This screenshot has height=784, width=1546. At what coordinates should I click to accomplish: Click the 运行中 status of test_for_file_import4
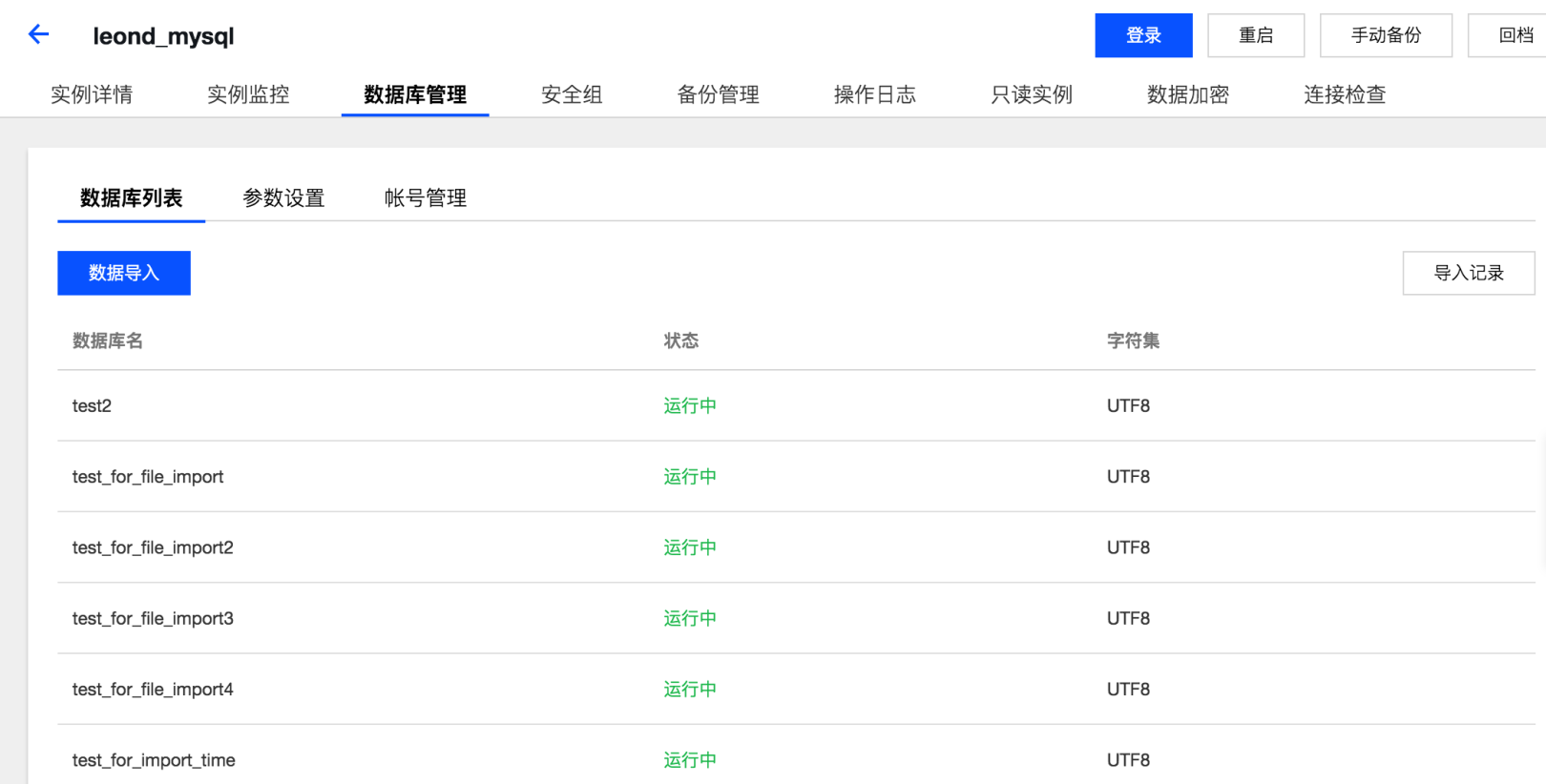(x=690, y=690)
